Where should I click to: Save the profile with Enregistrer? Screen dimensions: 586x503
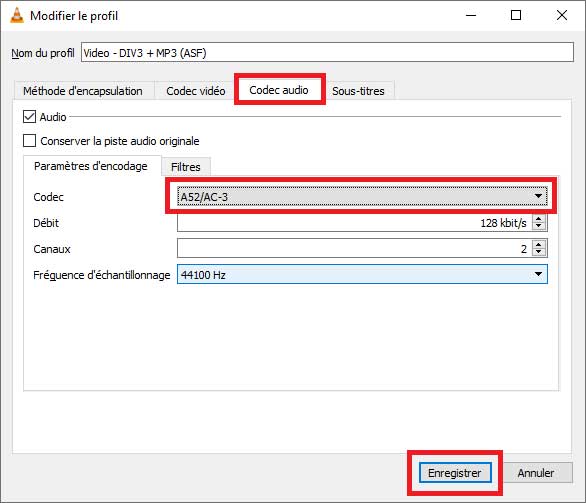click(455, 473)
